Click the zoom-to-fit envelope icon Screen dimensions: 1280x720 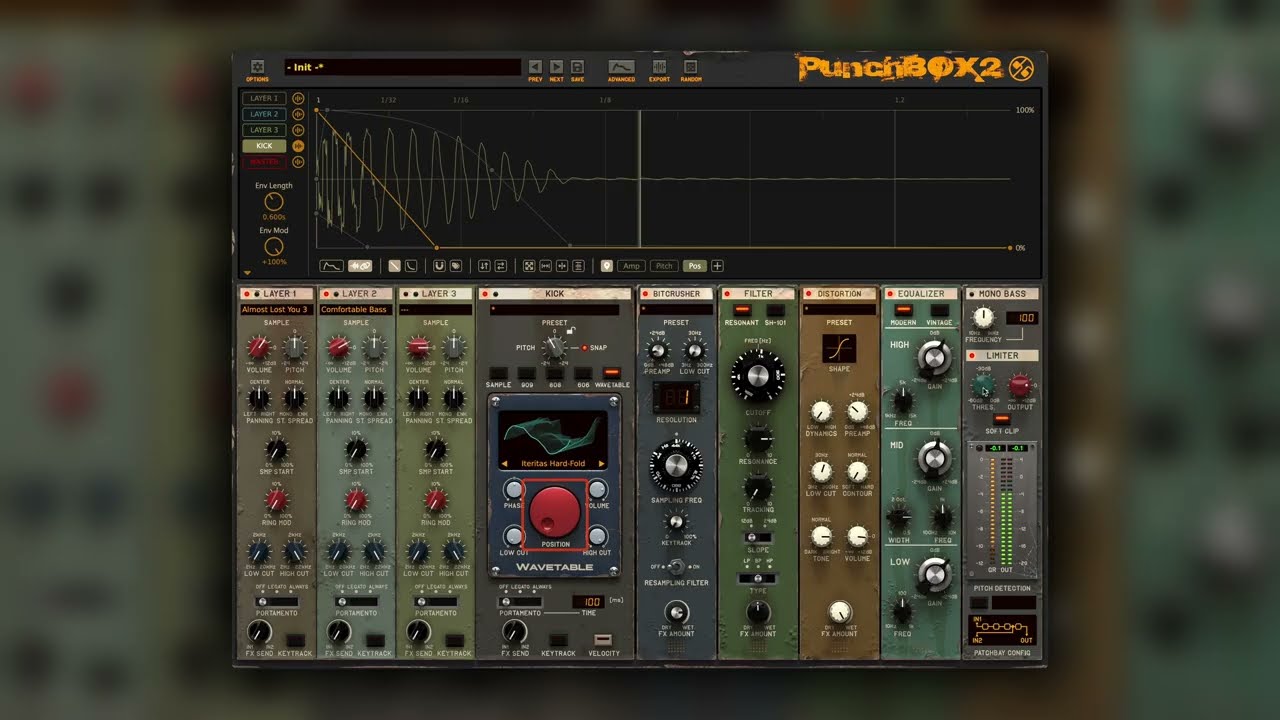(530, 266)
